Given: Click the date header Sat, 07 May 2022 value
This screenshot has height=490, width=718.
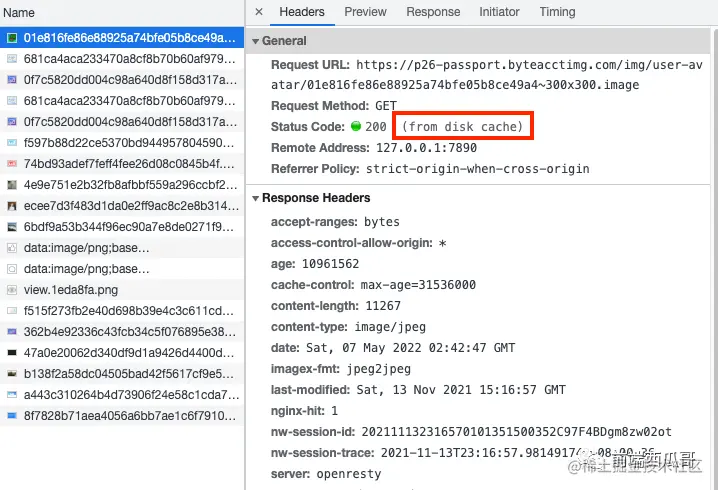Looking at the screenshot, I should tap(410, 348).
